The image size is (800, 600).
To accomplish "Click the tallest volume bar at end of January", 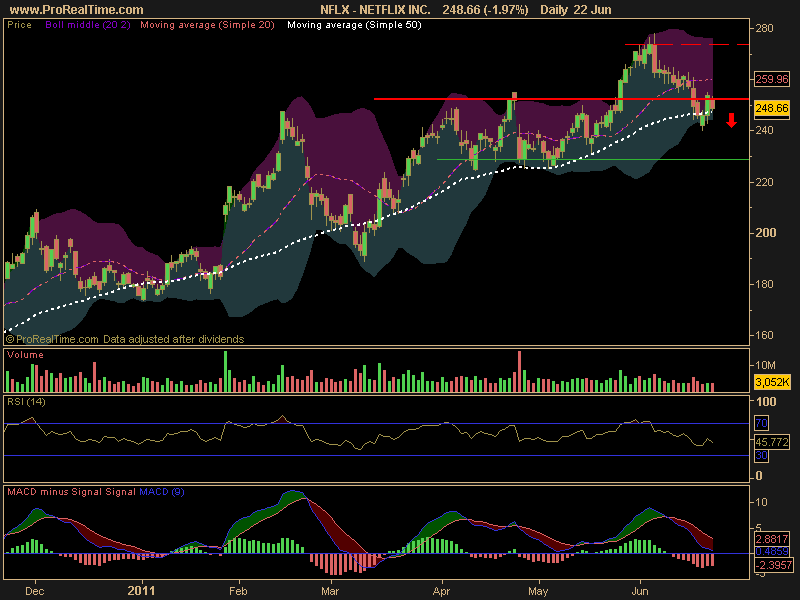I will [x=226, y=371].
